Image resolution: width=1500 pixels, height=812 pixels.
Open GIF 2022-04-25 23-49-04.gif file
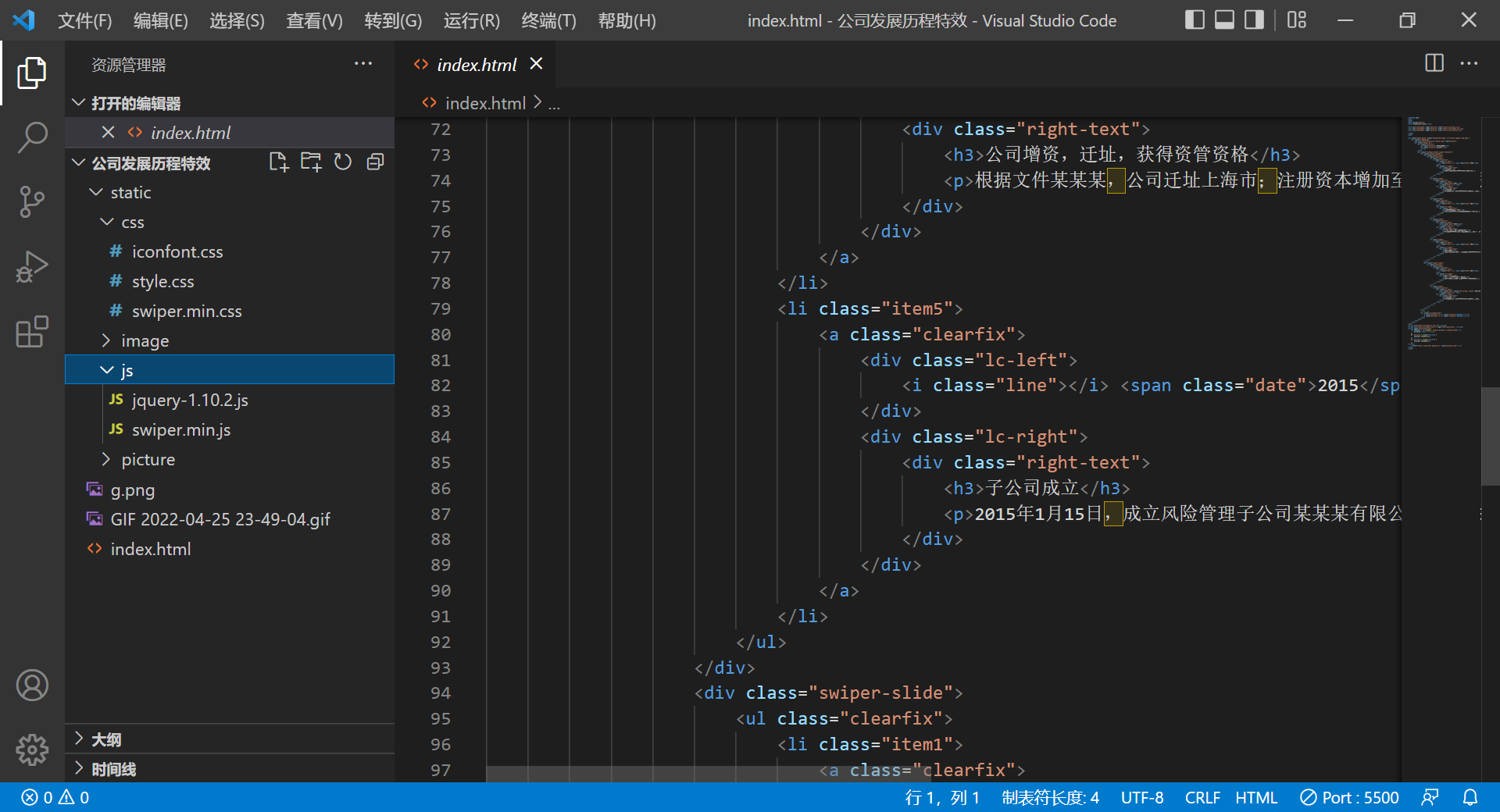[230, 519]
